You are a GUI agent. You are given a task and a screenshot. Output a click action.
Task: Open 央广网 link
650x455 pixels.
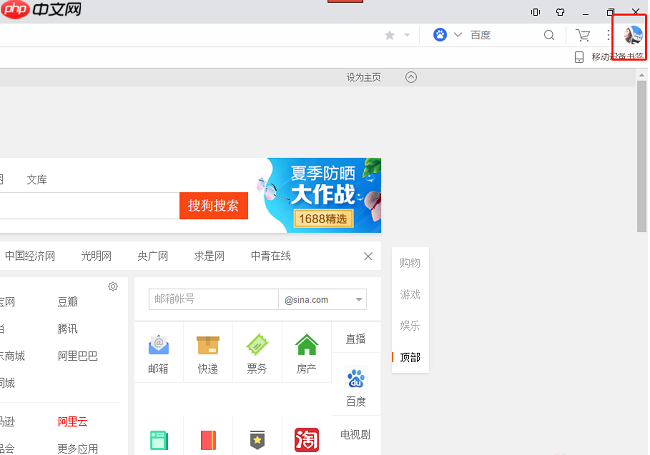click(153, 256)
